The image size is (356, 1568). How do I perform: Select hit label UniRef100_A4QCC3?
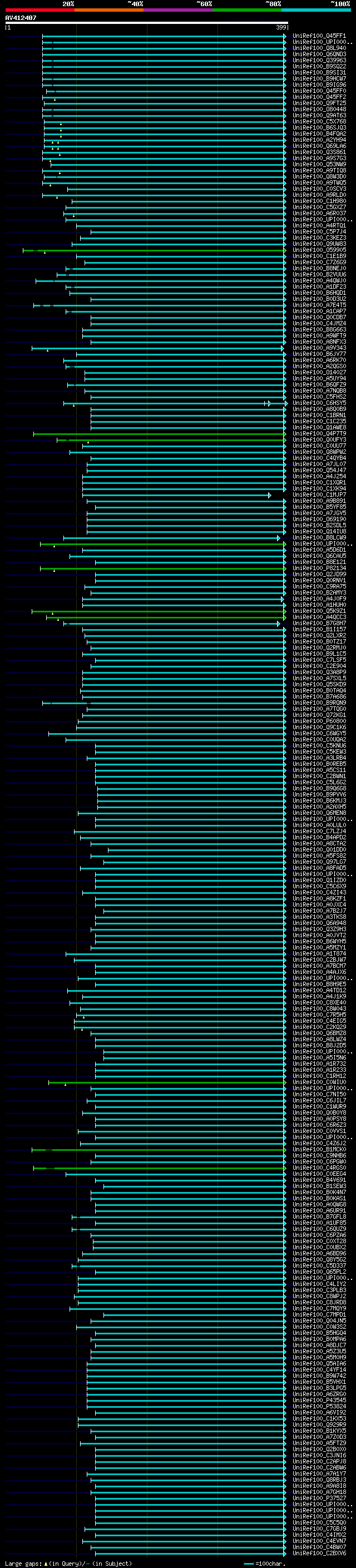[x=319, y=617]
